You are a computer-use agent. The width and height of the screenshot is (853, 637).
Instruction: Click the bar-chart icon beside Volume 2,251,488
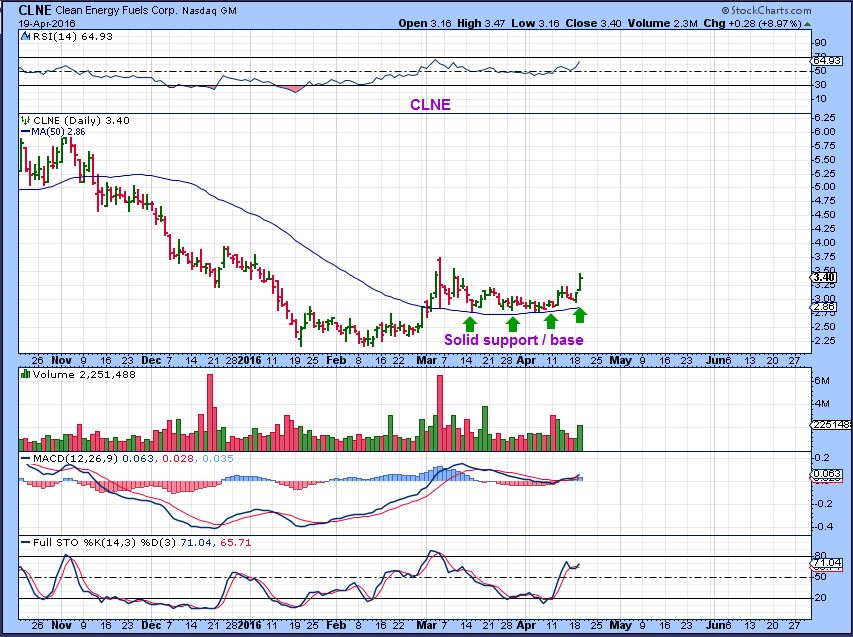pos(25,374)
